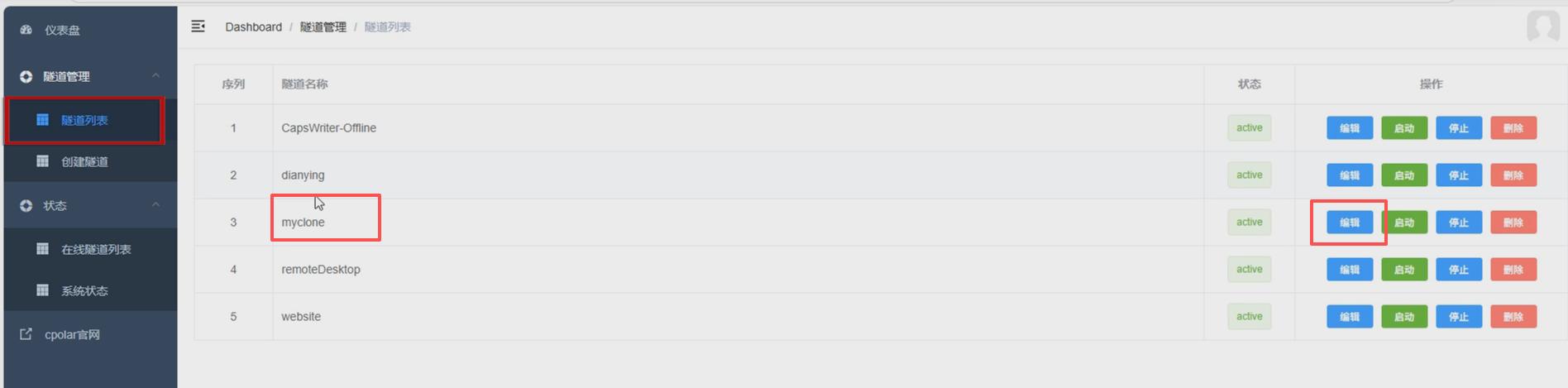Collapse the 状态 menu chevron
Screen dimensions: 1568x388
point(155,204)
